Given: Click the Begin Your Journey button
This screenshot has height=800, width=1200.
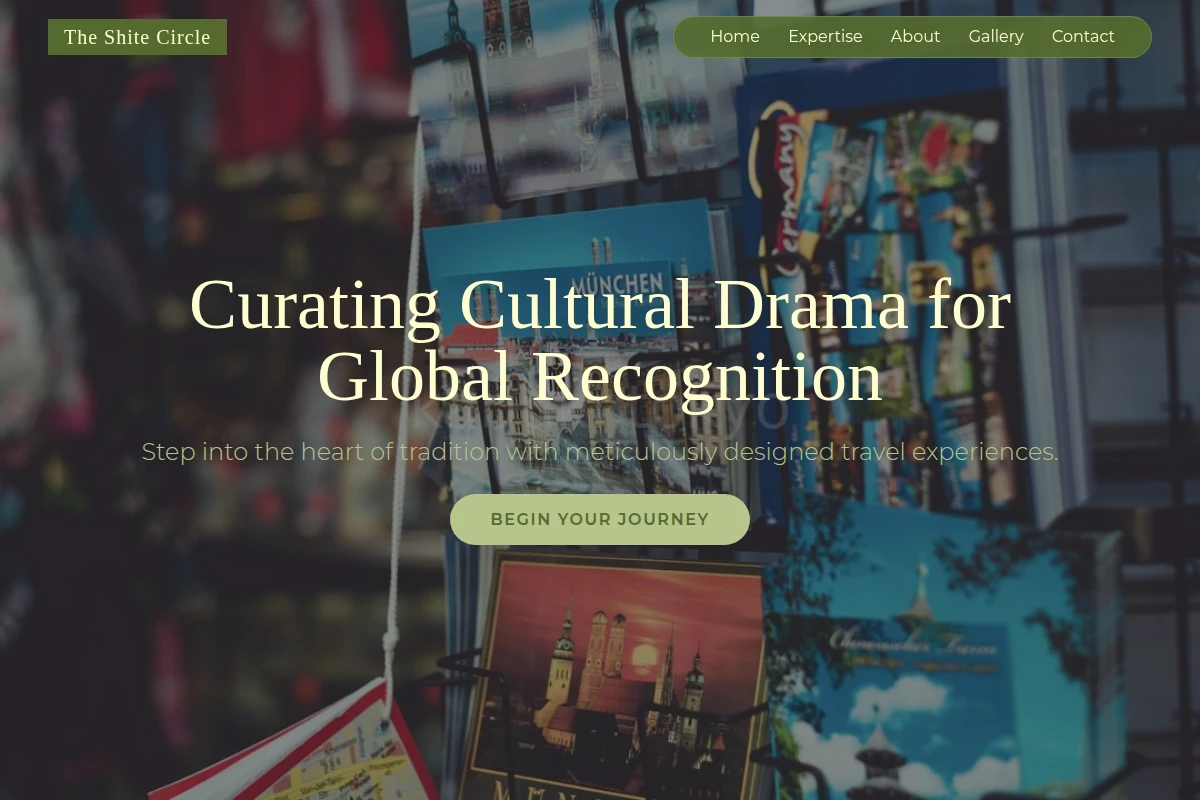Looking at the screenshot, I should 600,519.
